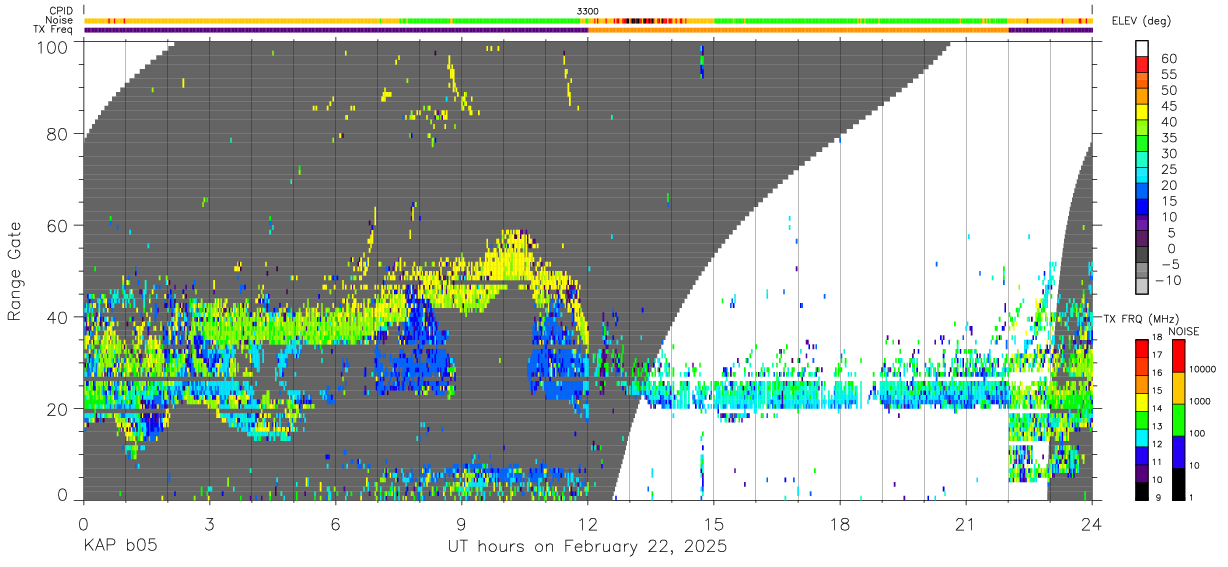Click the UT hours on February 22, 2025 title
1228x567 pixels.
pyautogui.click(x=587, y=547)
